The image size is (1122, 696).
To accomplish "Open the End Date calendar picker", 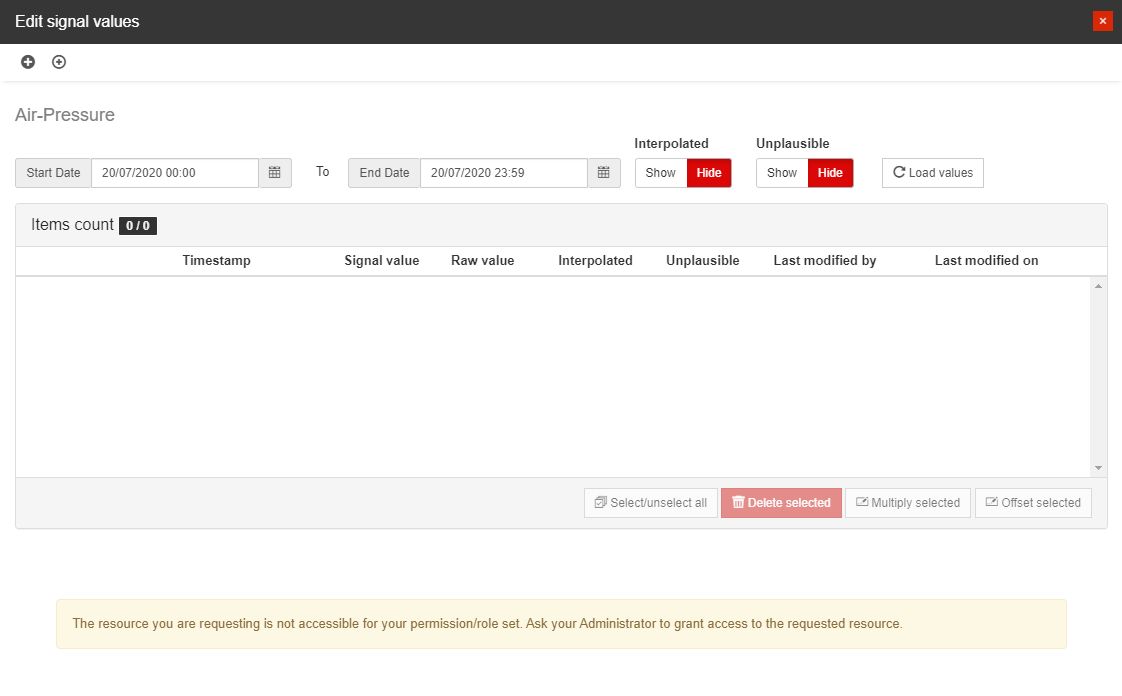I will 603,173.
